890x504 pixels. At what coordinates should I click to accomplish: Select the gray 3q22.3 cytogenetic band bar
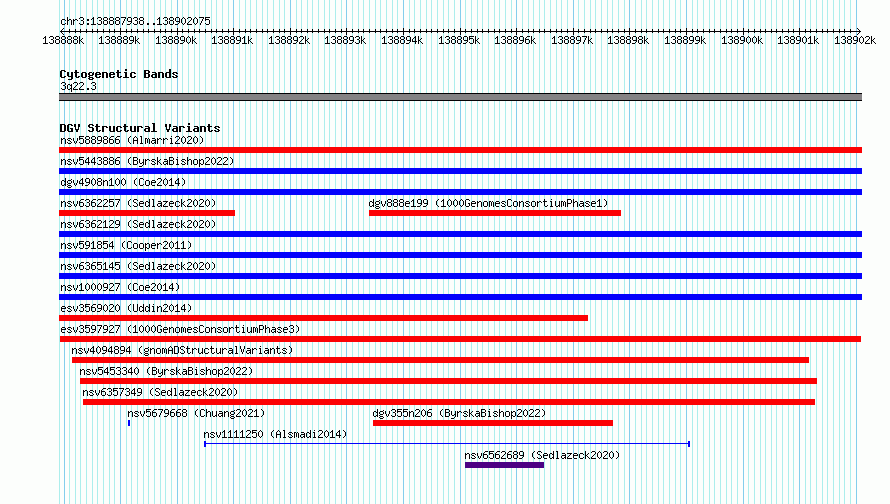click(460, 97)
